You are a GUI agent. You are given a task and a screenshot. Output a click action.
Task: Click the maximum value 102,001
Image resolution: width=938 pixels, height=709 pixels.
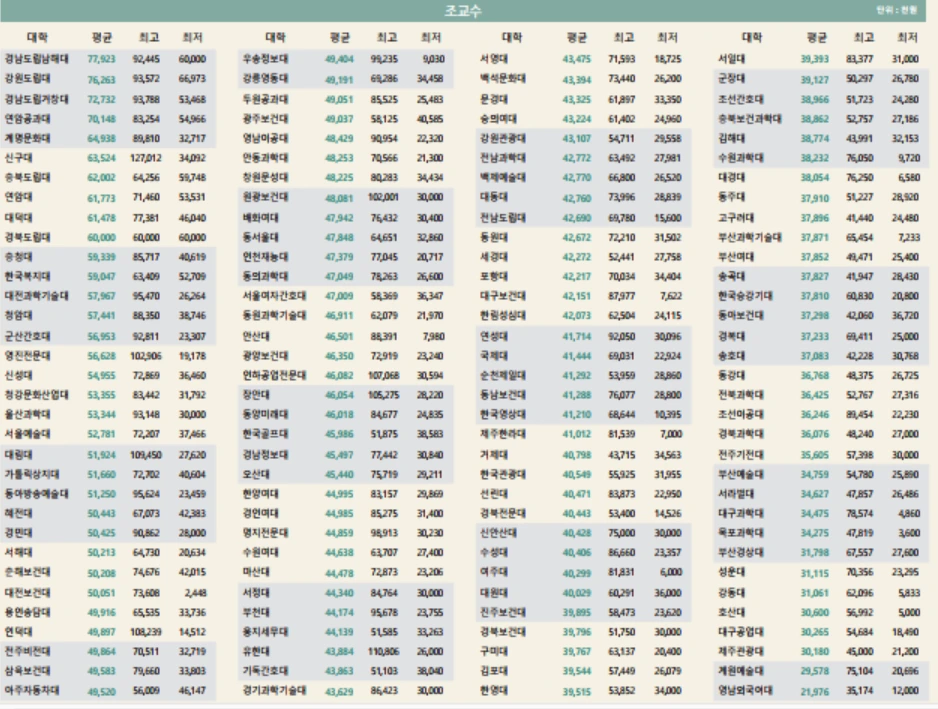pos(383,197)
